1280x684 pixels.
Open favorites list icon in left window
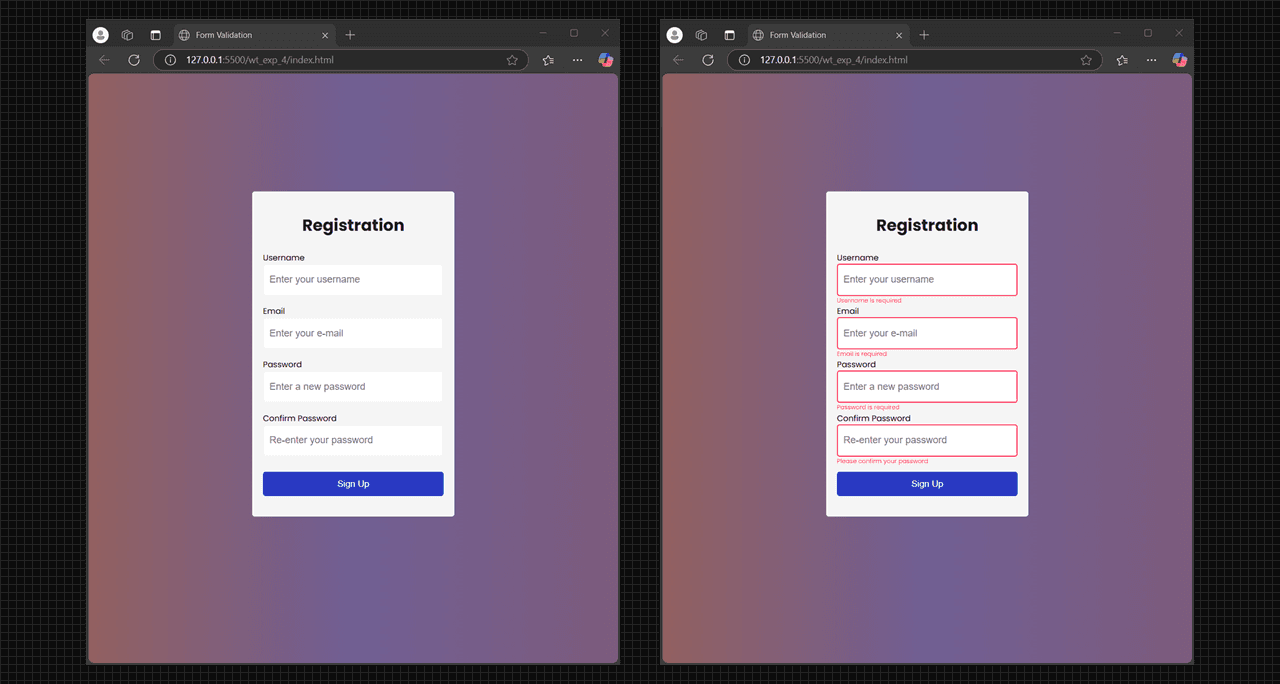548,60
